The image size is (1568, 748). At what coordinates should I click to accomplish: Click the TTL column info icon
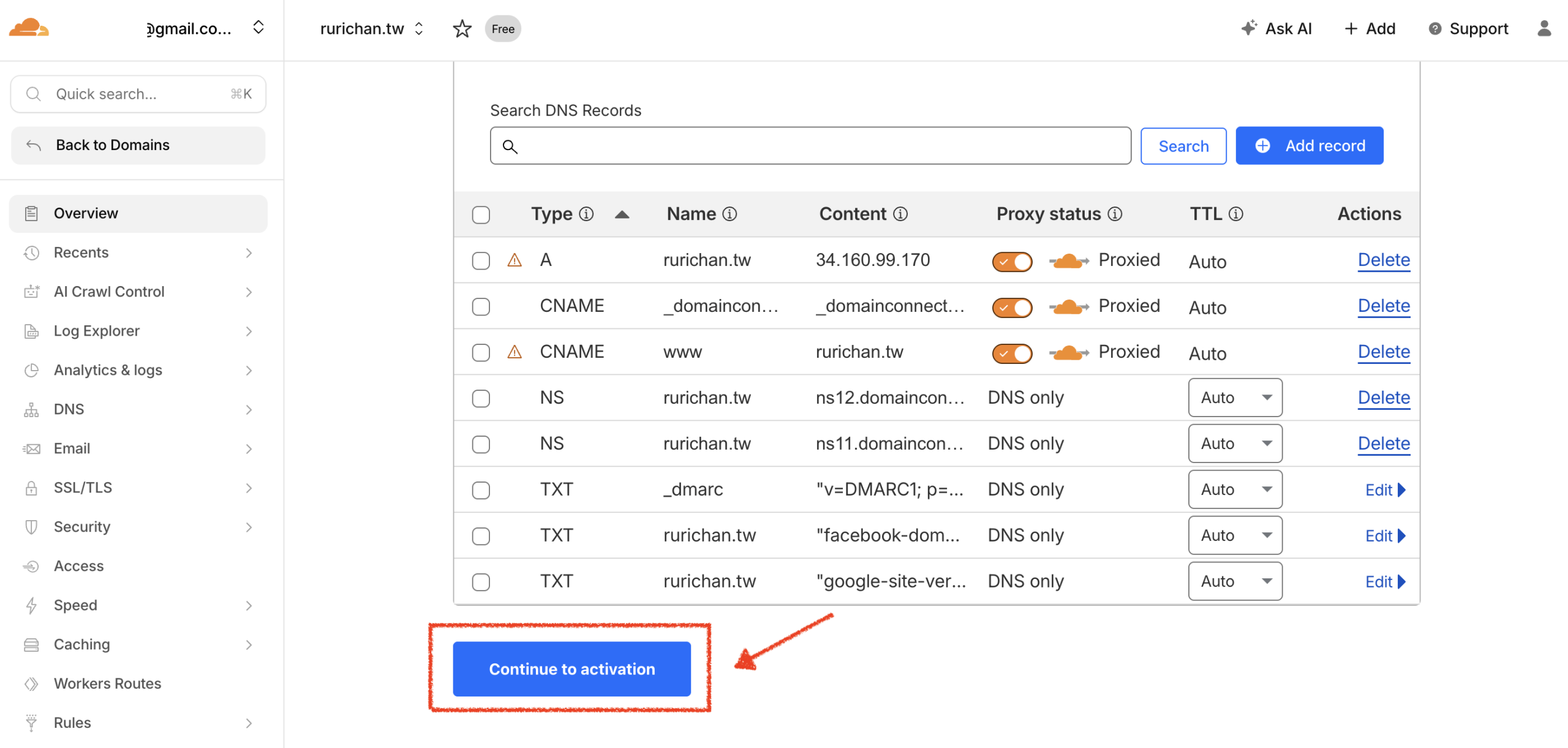[x=1236, y=214]
